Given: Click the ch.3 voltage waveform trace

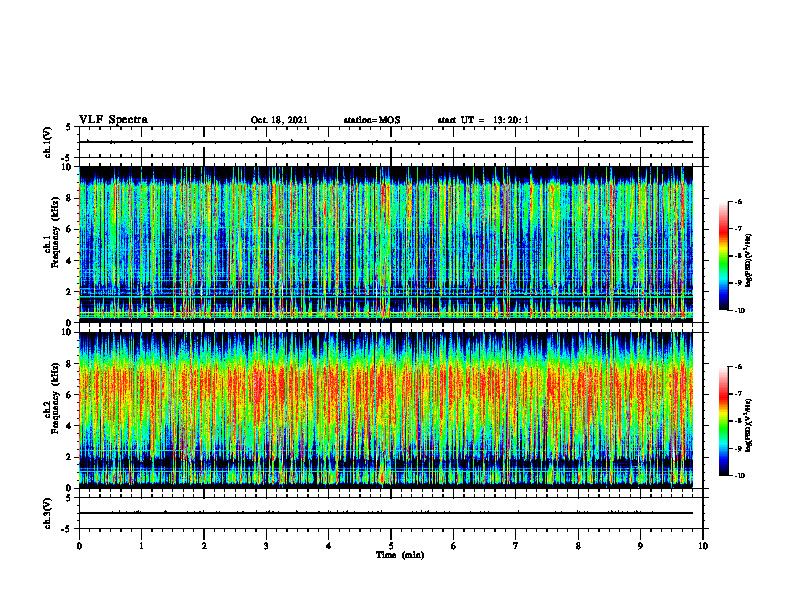Looking at the screenshot, I should click(x=386, y=513).
